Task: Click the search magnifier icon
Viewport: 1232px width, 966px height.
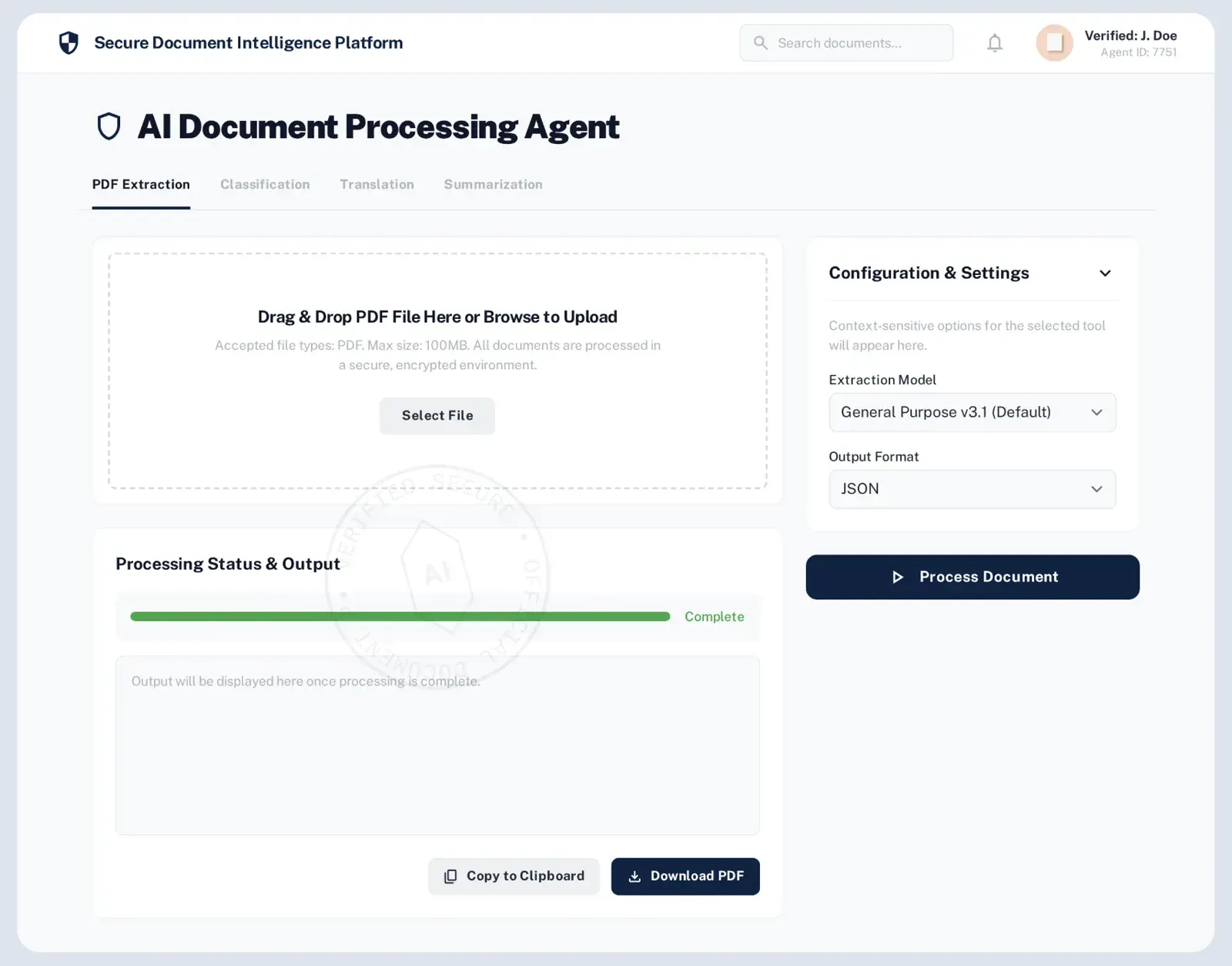Action: pos(761,43)
